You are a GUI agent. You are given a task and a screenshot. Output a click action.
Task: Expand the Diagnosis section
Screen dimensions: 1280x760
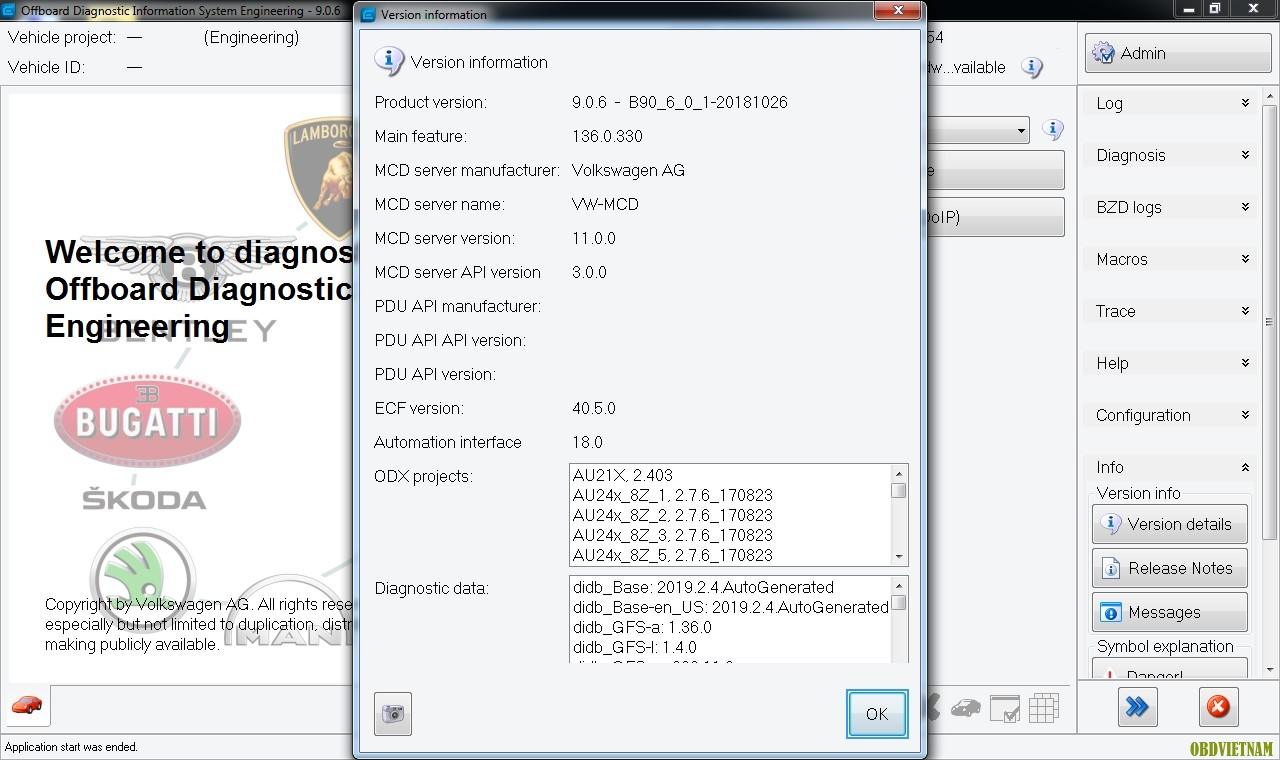coord(1170,155)
